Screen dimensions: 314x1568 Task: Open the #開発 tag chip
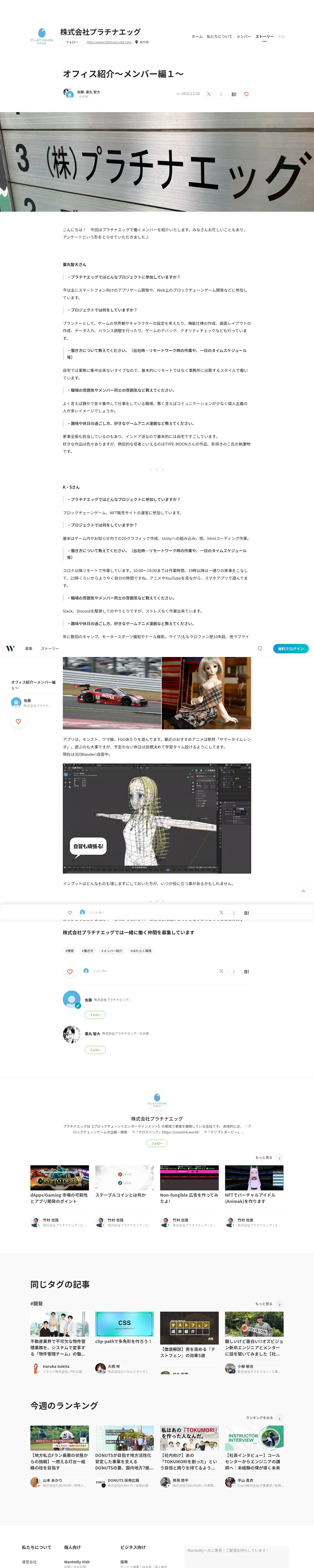click(70, 950)
